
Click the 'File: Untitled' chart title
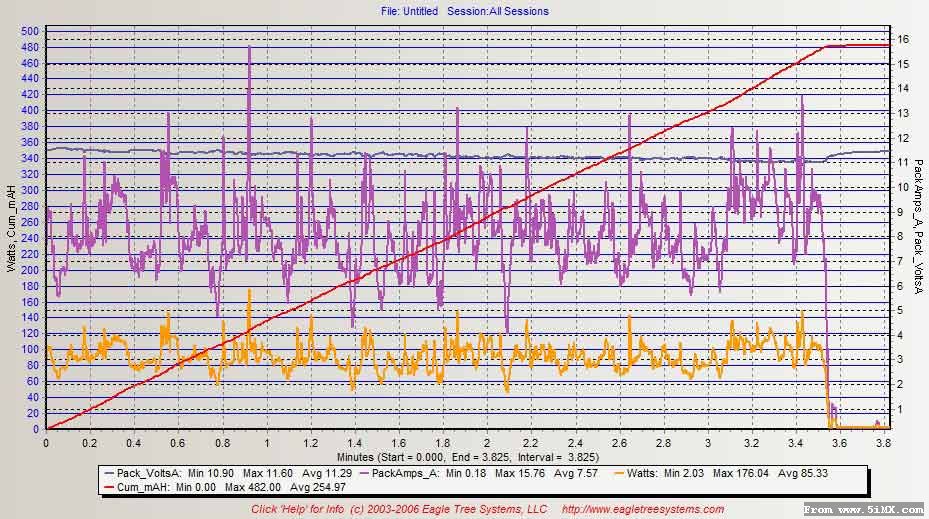409,11
